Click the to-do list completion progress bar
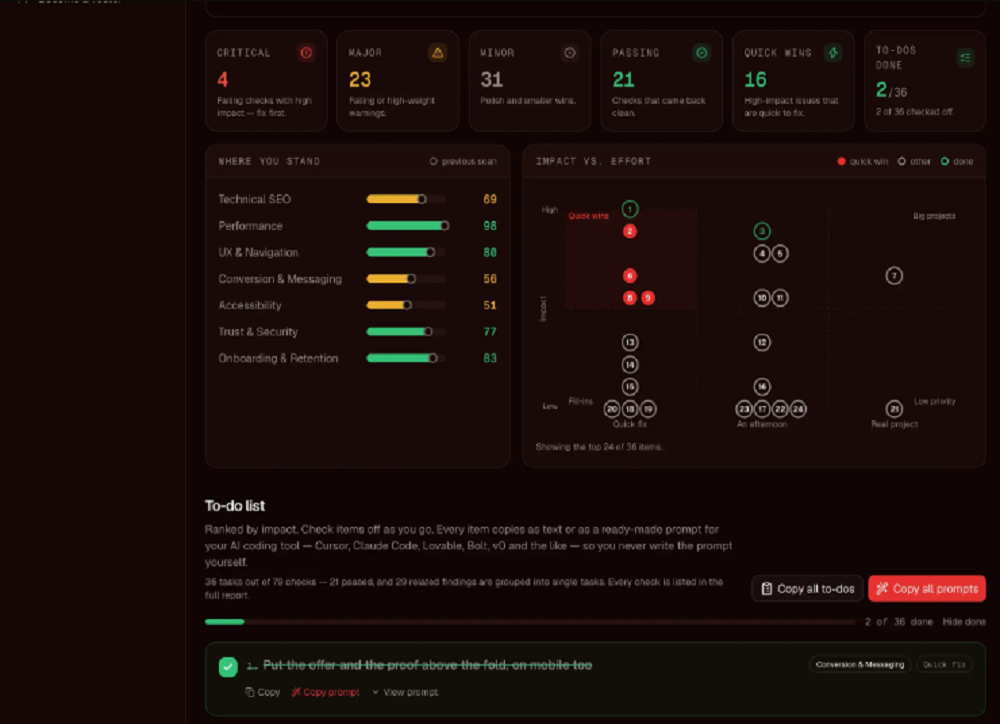This screenshot has width=1000, height=724. 530,622
